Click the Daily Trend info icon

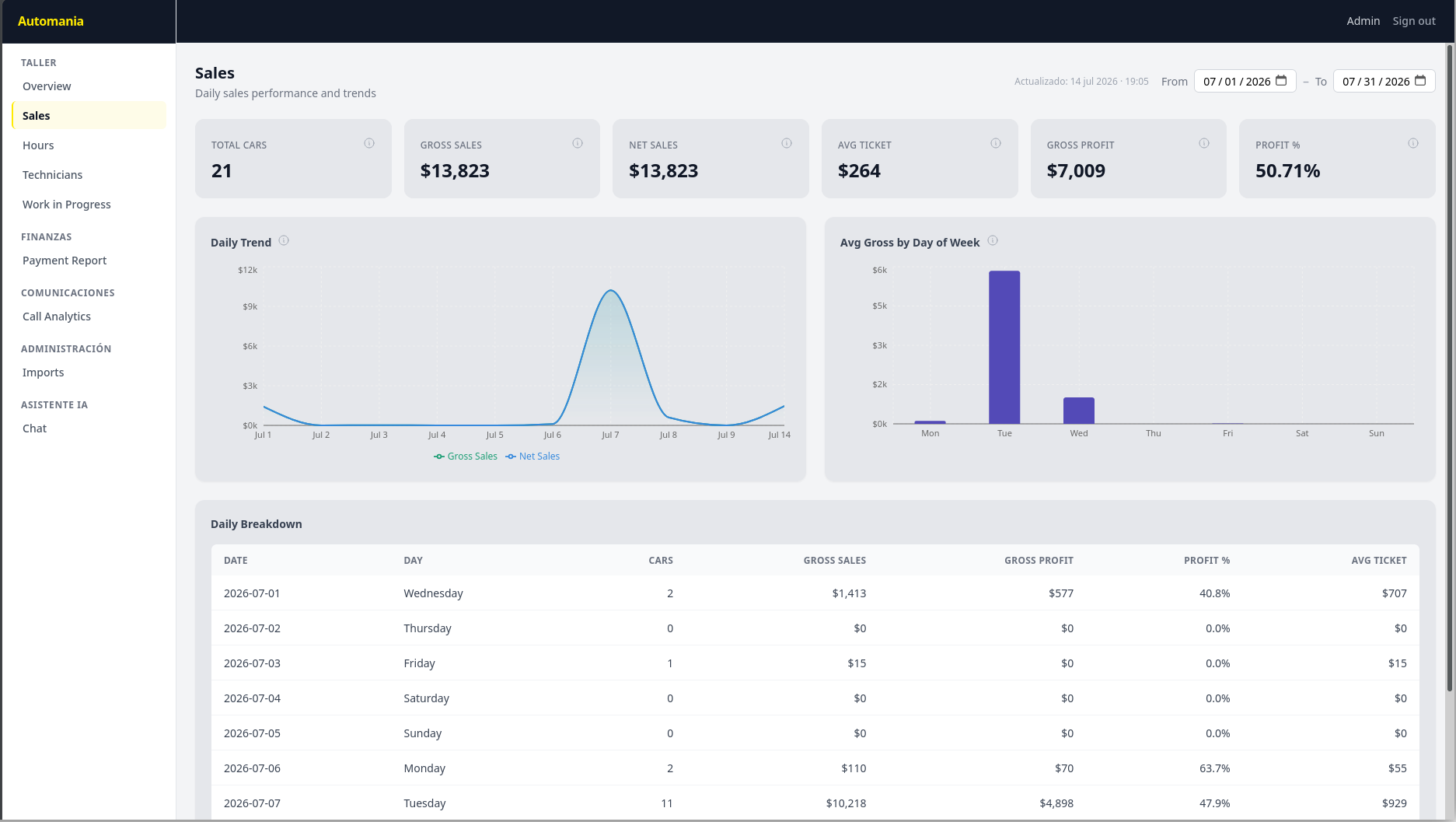point(284,240)
